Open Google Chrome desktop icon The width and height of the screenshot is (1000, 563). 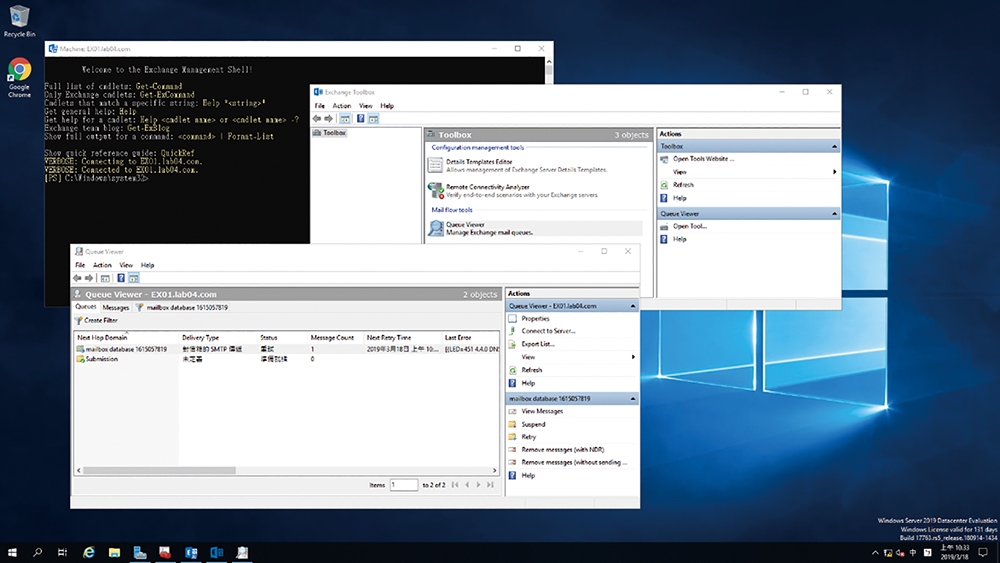(19, 78)
